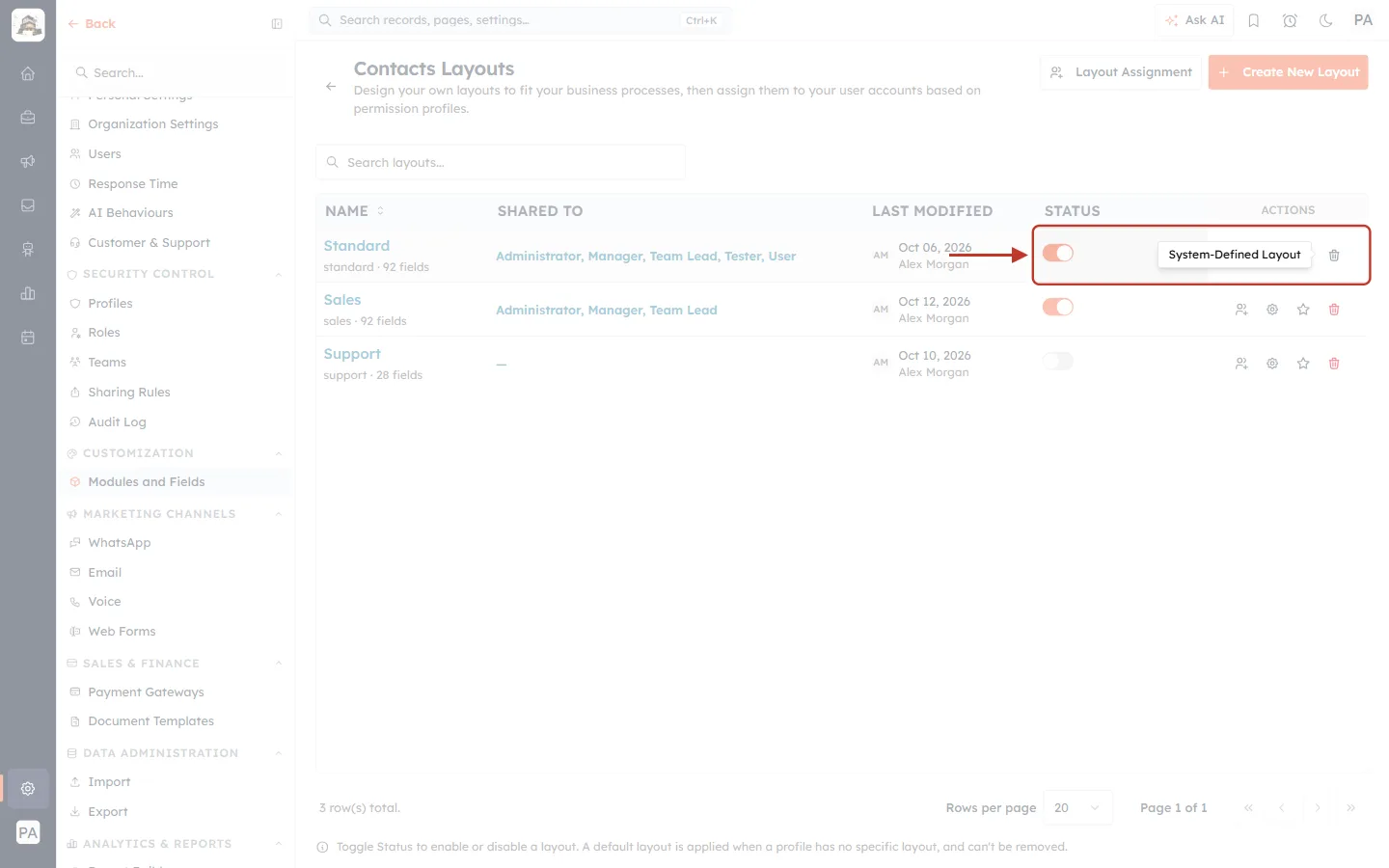Collapse the Marketing Channels section
Screen dimensions: 1389x868
click(x=279, y=514)
